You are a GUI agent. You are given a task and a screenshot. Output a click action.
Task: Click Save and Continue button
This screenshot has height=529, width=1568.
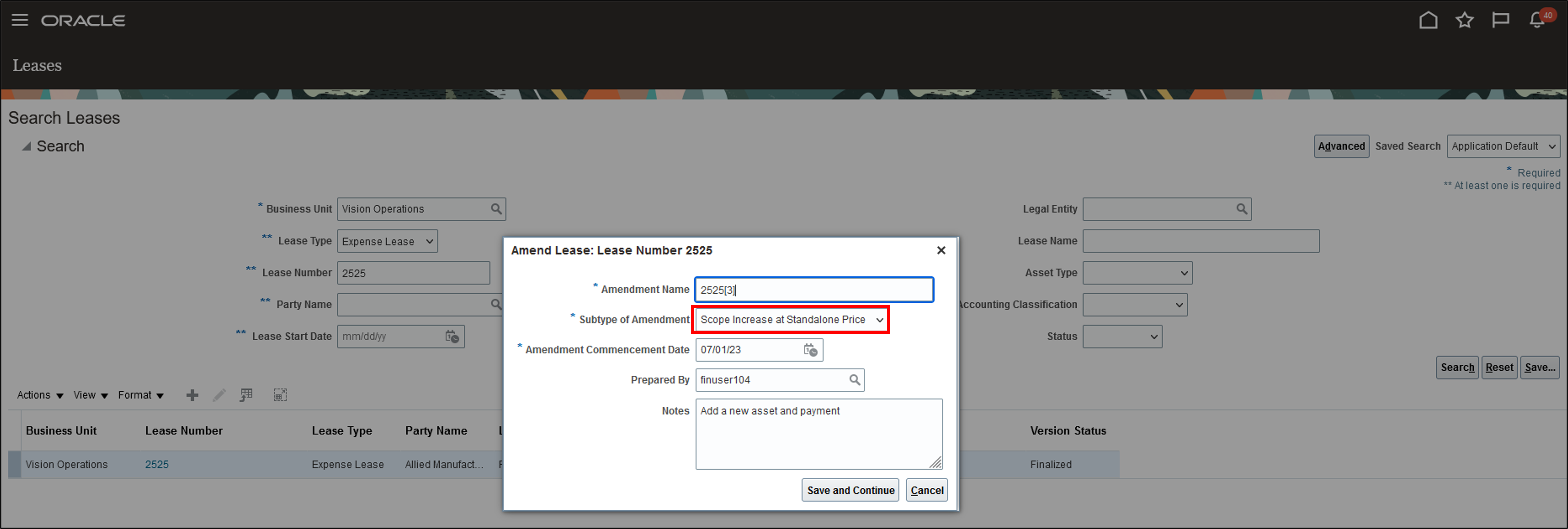(850, 491)
